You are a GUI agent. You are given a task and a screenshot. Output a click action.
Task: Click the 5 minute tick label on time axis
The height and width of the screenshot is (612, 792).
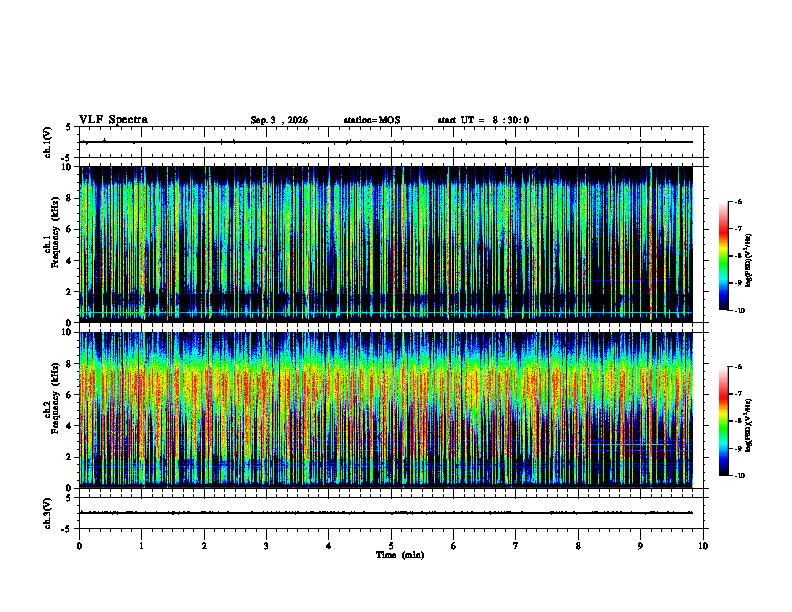click(x=391, y=546)
